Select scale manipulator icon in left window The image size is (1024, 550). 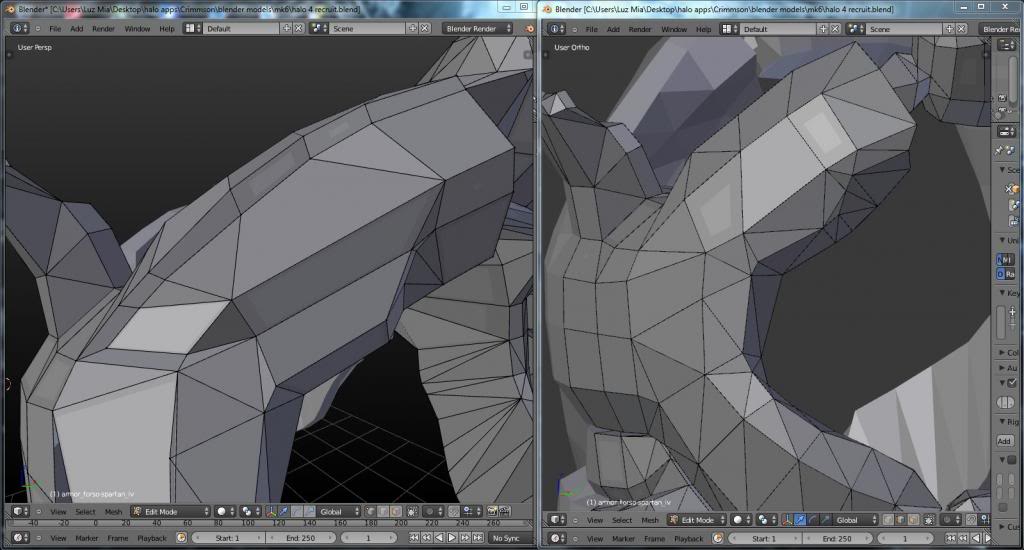(309, 511)
